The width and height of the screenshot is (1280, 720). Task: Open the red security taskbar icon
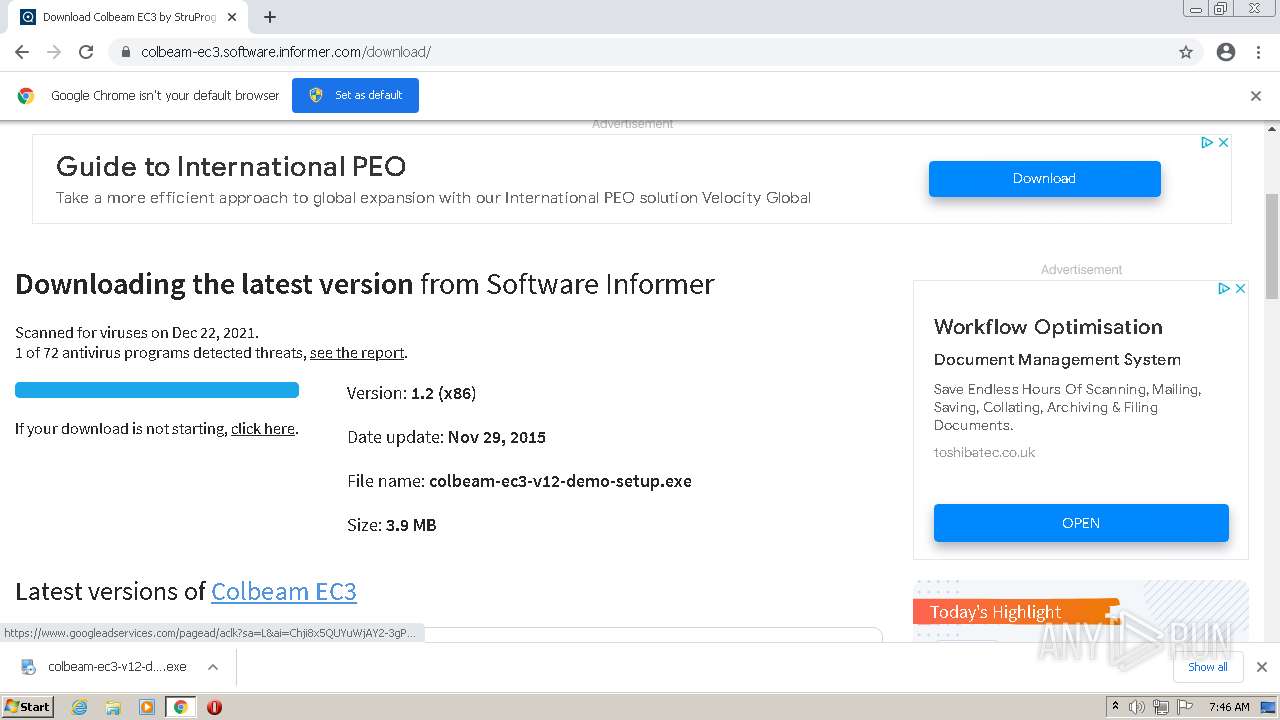click(x=214, y=707)
